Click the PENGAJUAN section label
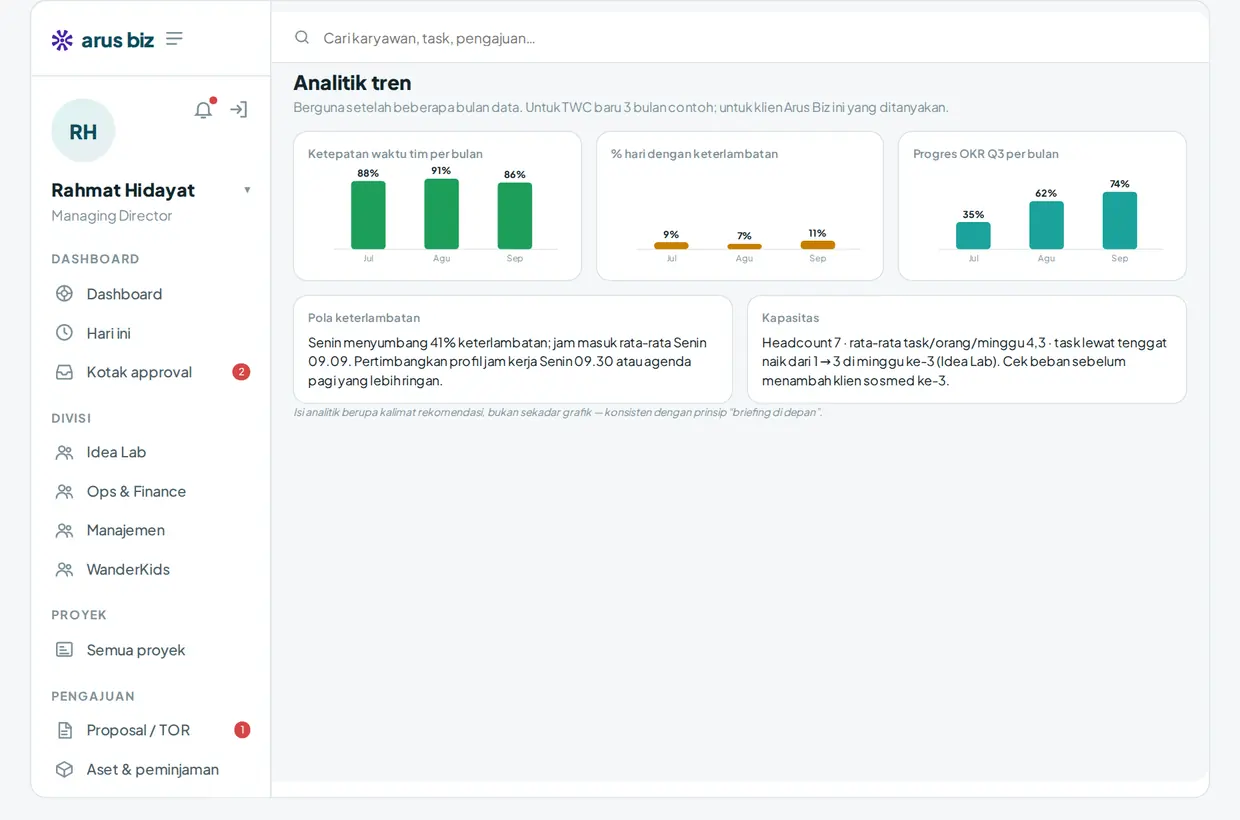 pyautogui.click(x=93, y=696)
